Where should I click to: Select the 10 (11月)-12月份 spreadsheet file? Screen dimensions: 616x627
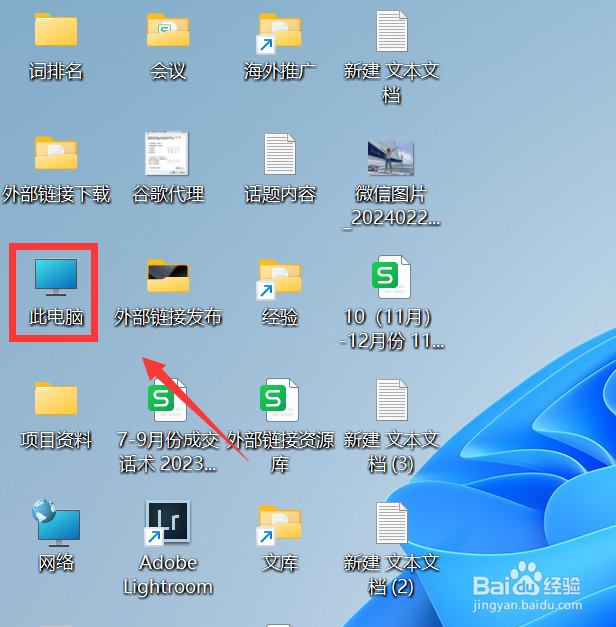coord(391,277)
